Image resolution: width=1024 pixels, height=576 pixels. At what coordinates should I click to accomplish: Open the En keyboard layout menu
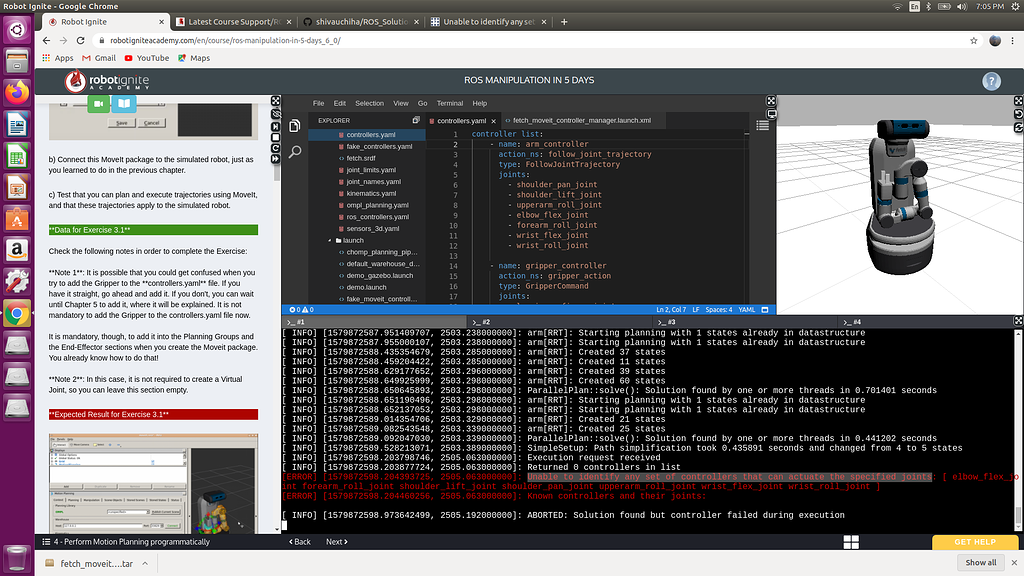coord(912,5)
